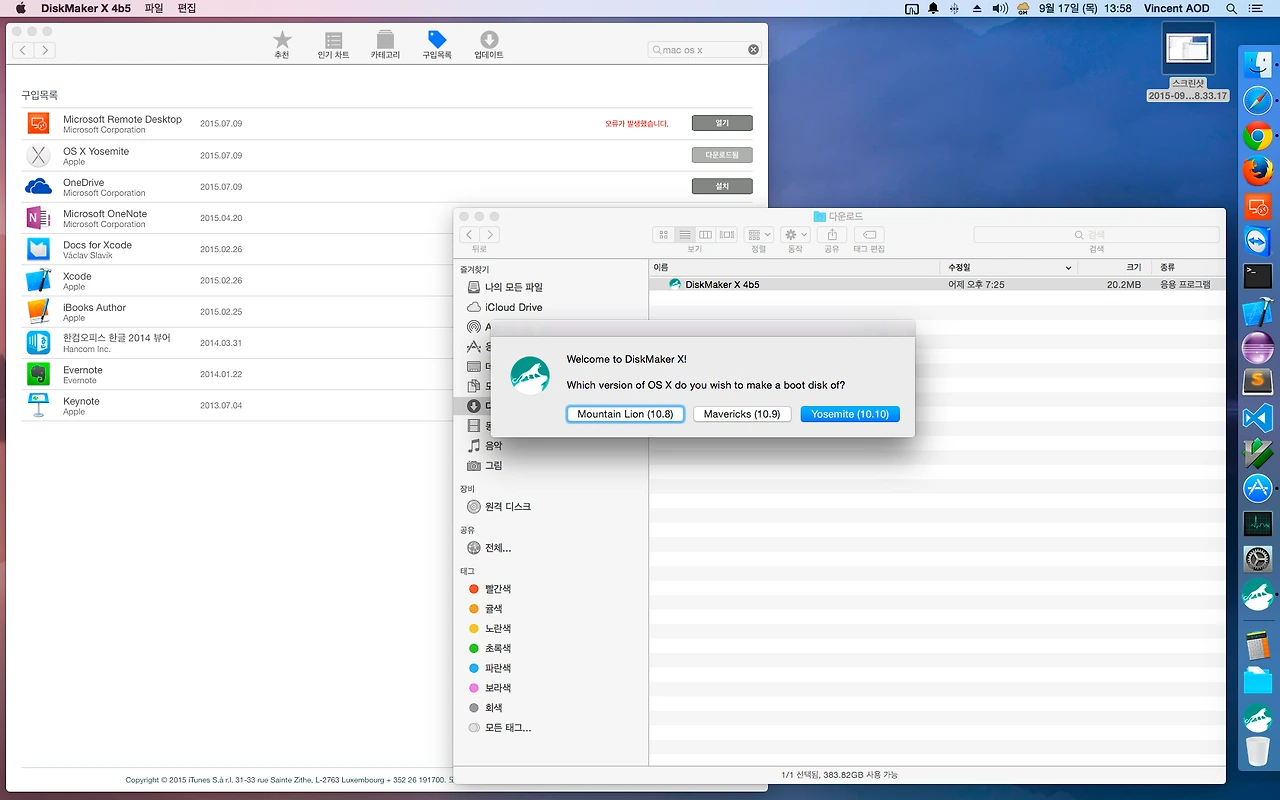Screen dimensions: 1280x800
Task: Toggle sort order on 수정일 column header
Action: pyautogui.click(x=1009, y=268)
